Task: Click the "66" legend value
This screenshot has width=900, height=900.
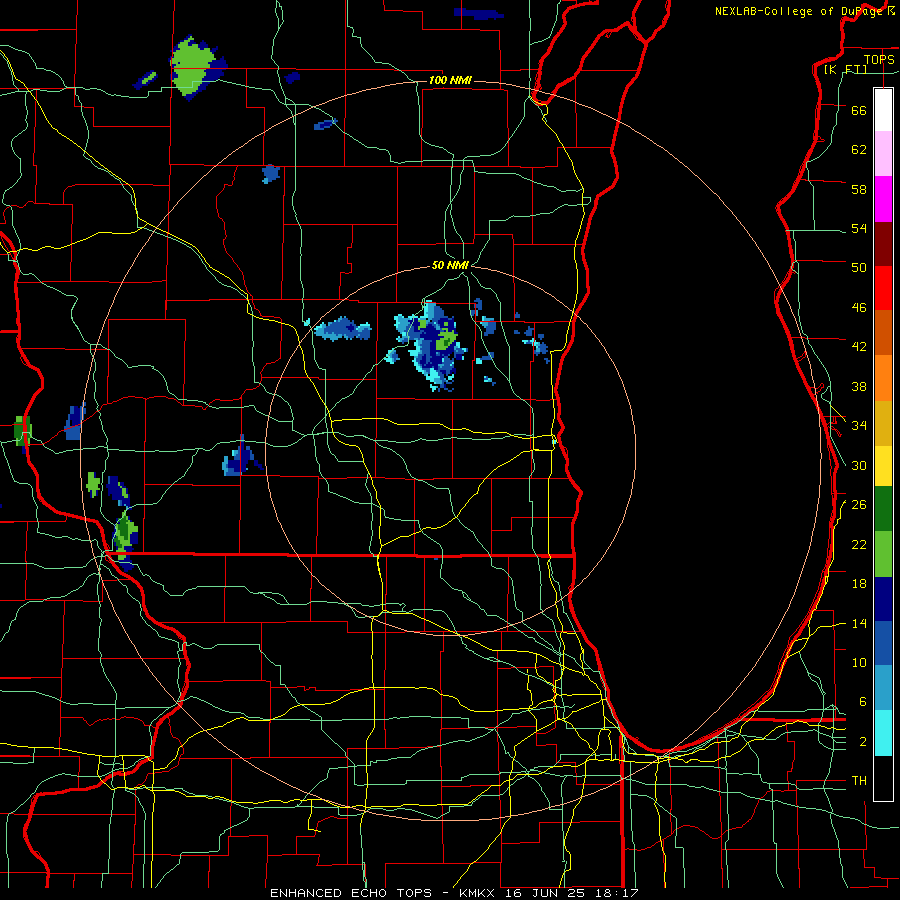Action: click(x=859, y=110)
